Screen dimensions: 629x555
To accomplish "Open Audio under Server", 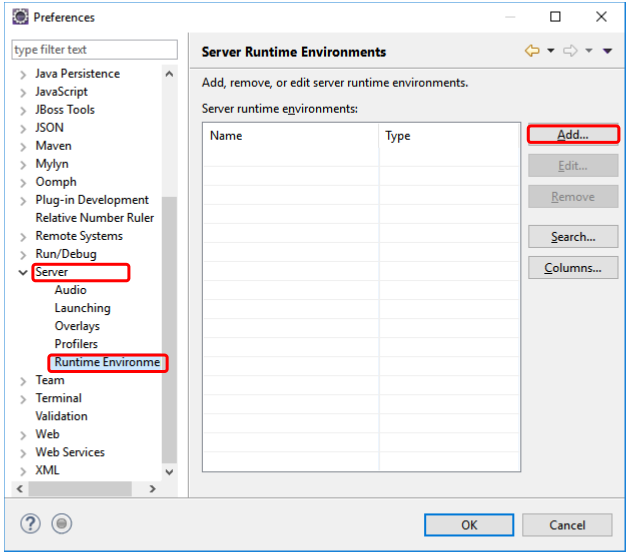I will [x=71, y=290].
